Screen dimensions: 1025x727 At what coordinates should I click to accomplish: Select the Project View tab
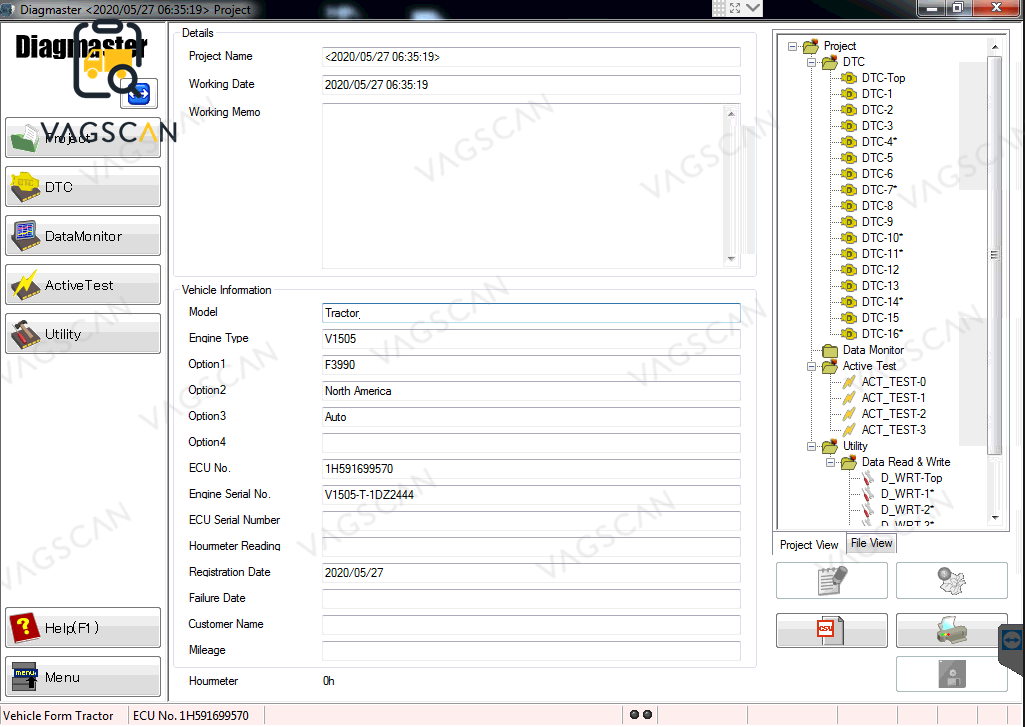tap(808, 544)
